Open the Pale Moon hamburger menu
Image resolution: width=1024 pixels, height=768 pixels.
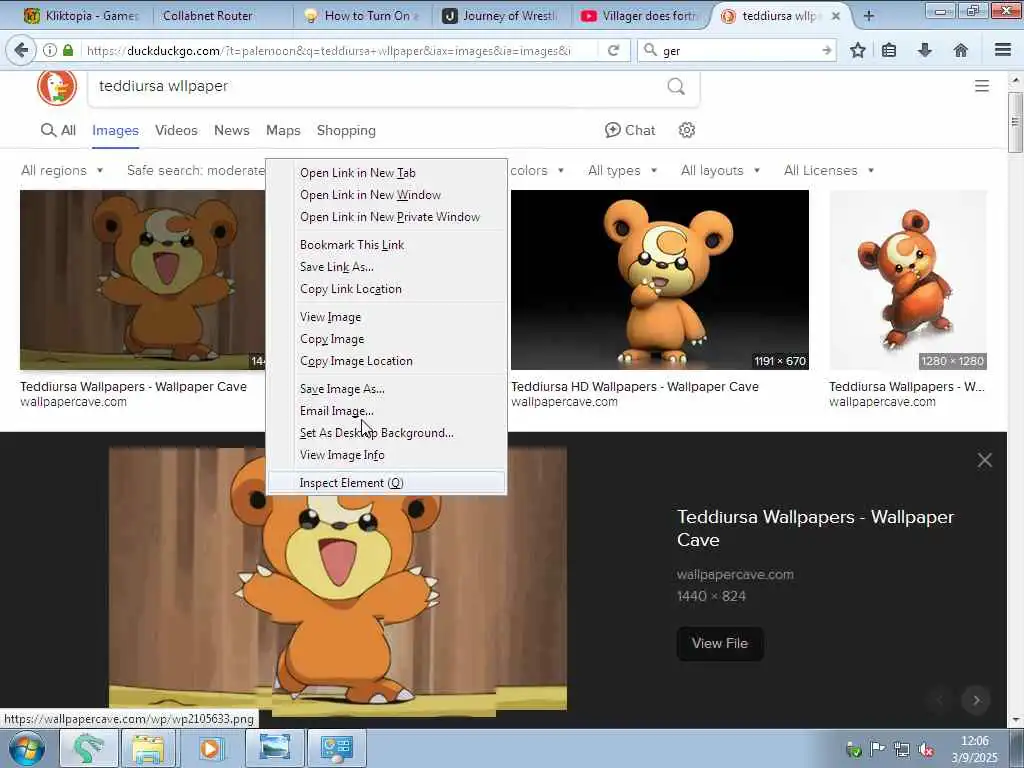coord(1003,50)
